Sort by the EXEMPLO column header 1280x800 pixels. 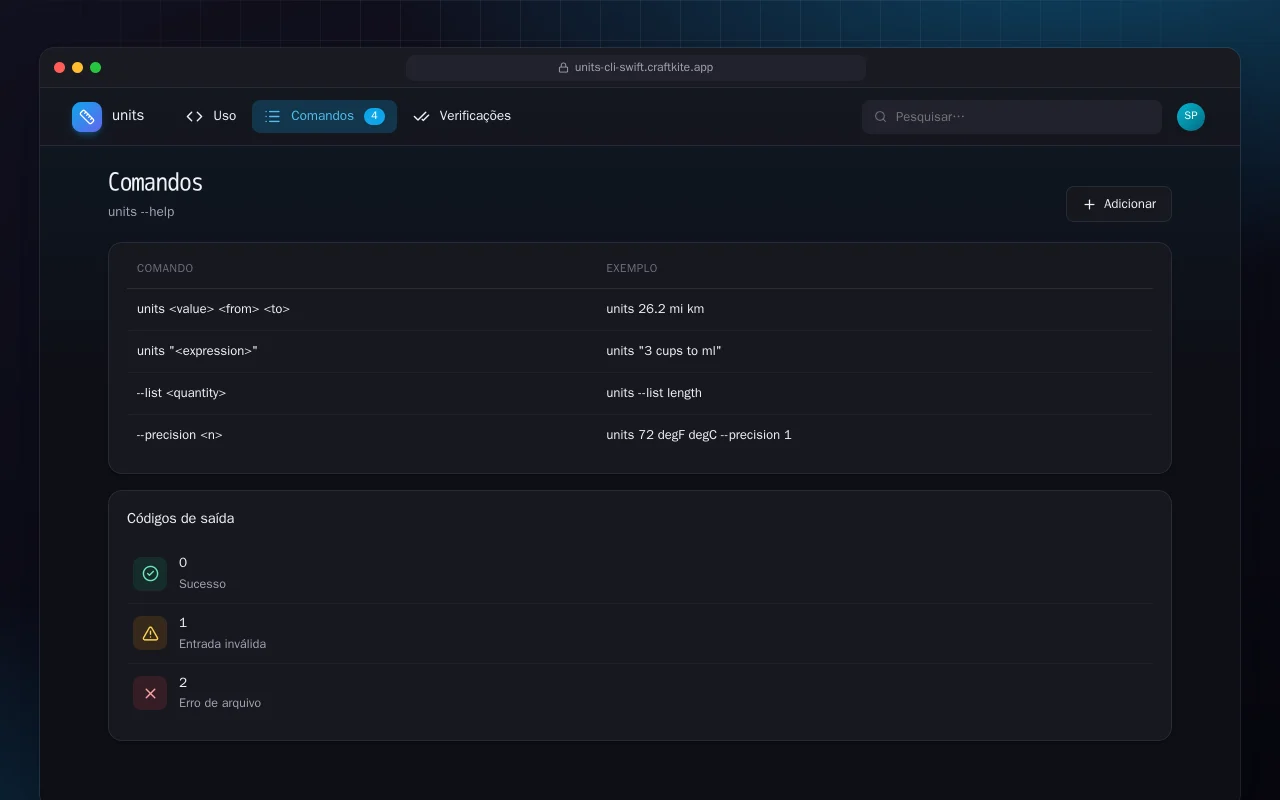[x=632, y=269]
